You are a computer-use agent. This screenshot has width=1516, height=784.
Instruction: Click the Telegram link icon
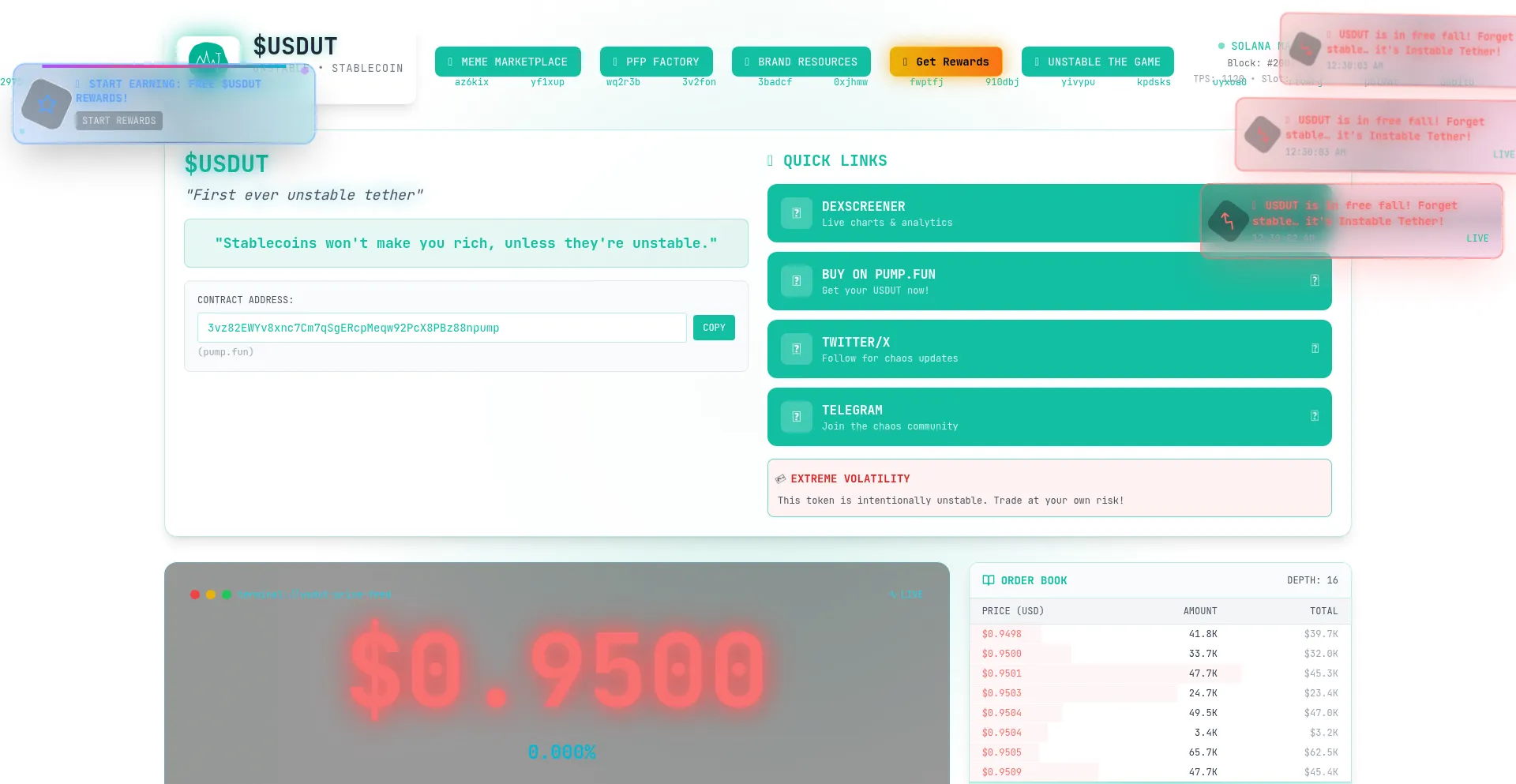pyautogui.click(x=796, y=417)
